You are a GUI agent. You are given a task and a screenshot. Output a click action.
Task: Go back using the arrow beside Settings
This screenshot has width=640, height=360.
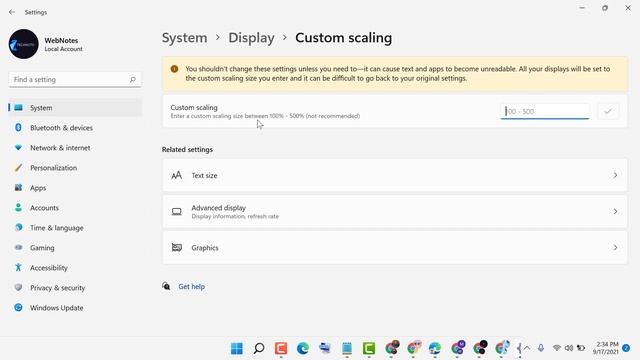click(12, 12)
